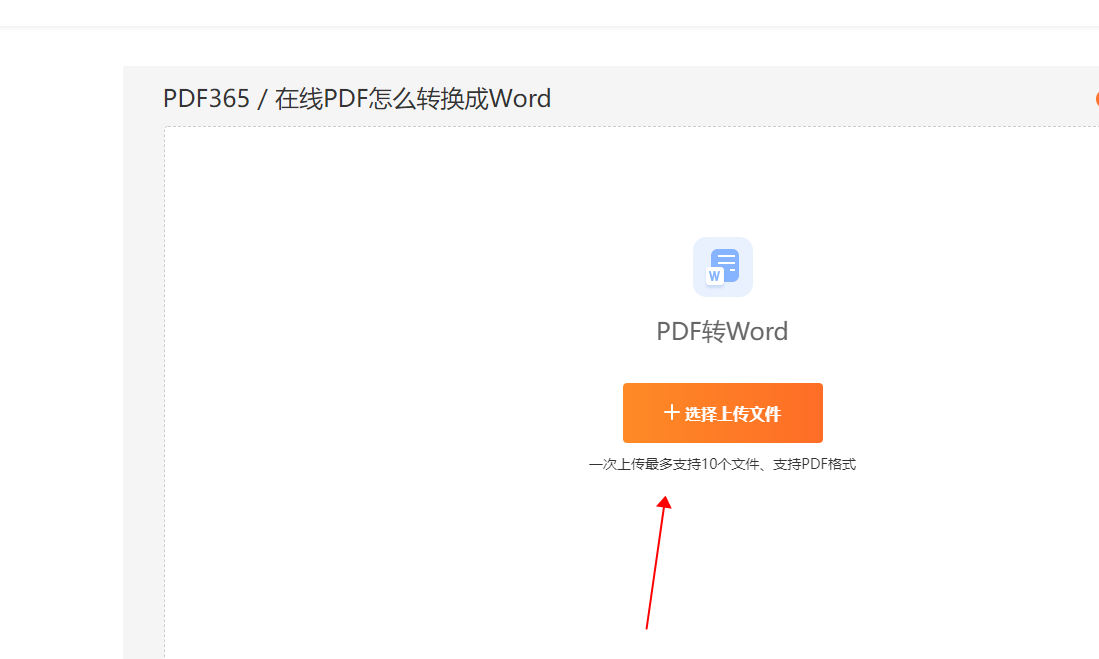
Task: Click the PDF转Word document icon
Action: (x=723, y=267)
